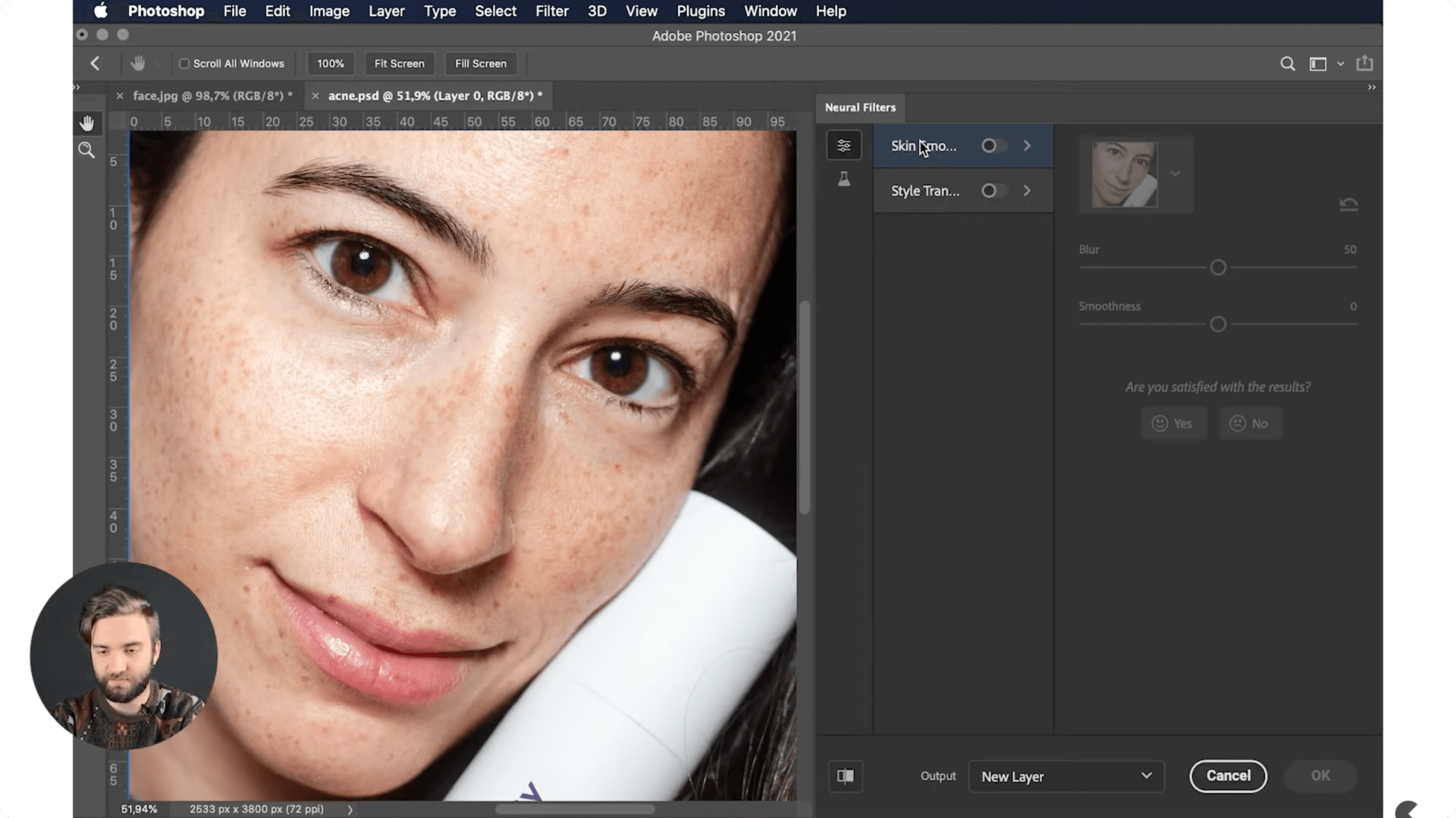Open the Select menu

tap(495, 11)
